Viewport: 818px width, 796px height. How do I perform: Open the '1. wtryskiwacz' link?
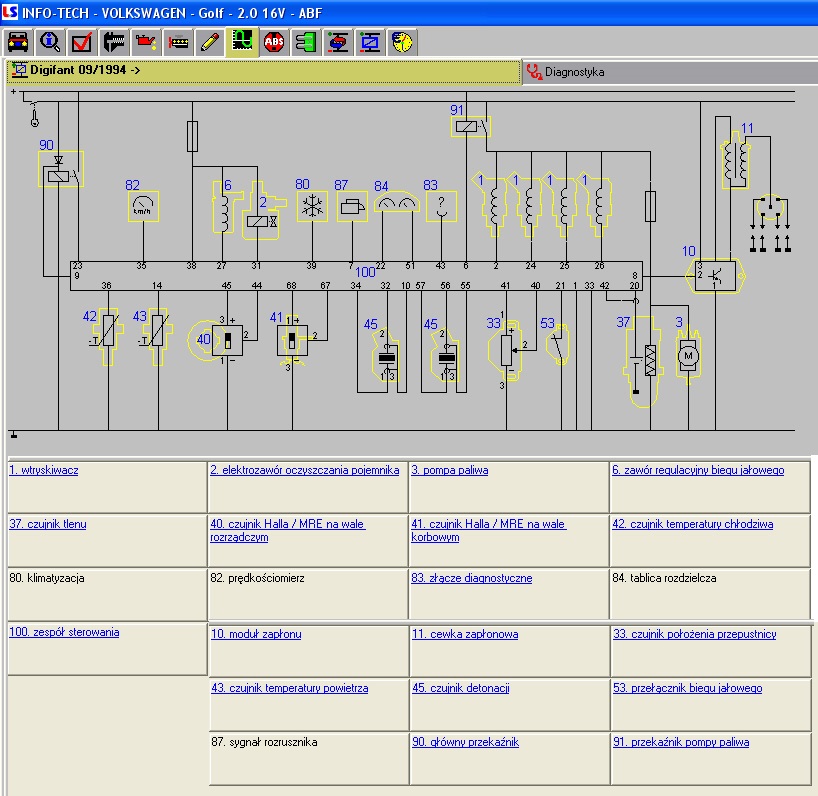tap(44, 470)
